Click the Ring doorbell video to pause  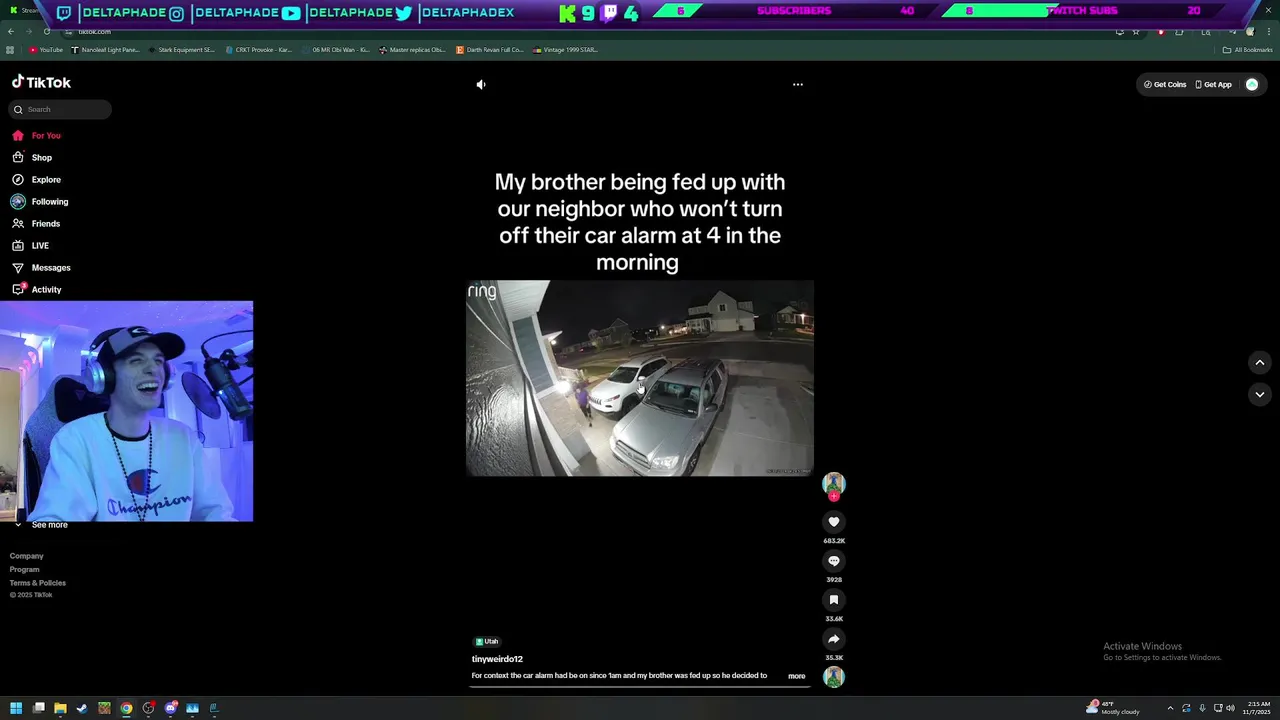[640, 378]
